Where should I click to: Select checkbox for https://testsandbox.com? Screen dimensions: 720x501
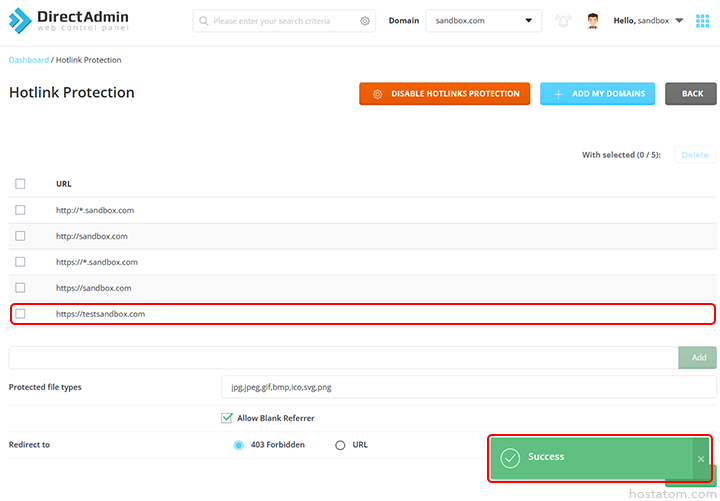[20, 314]
